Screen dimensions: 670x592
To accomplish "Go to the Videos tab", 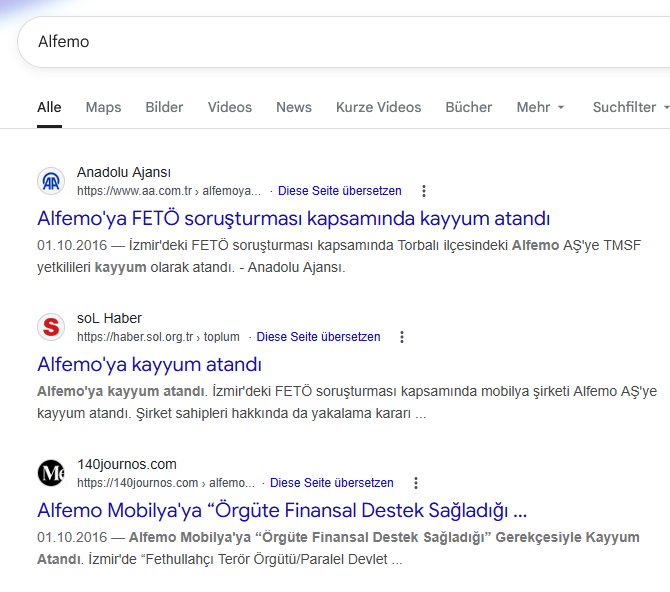I will [230, 107].
